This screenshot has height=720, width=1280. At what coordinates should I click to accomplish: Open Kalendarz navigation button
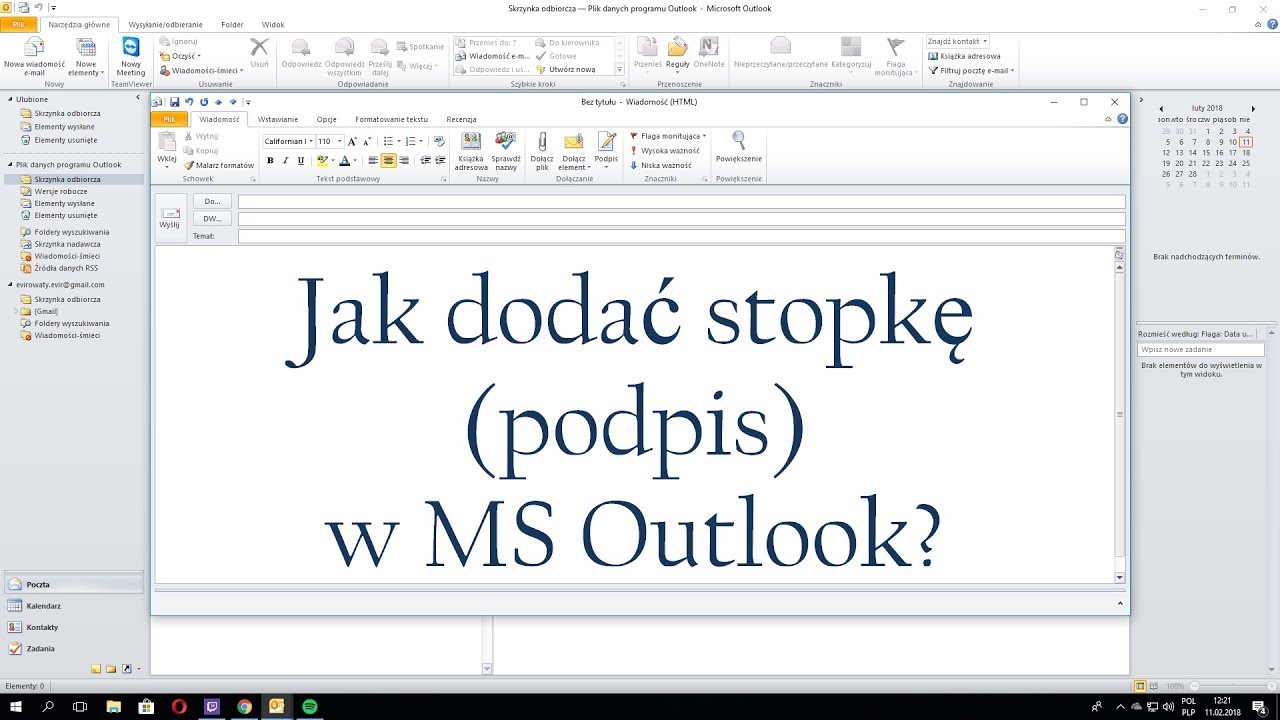[x=72, y=606]
